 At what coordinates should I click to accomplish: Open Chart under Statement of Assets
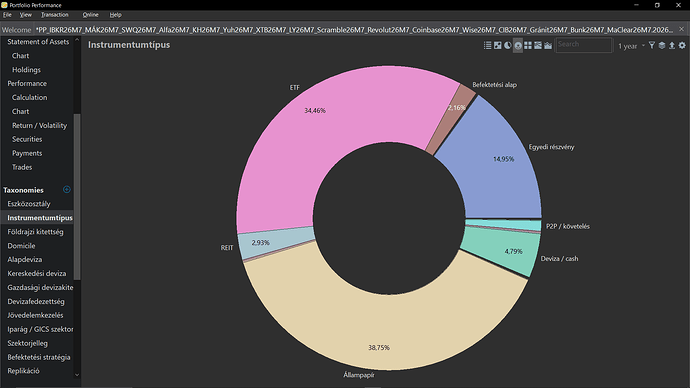pyautogui.click(x=20, y=56)
